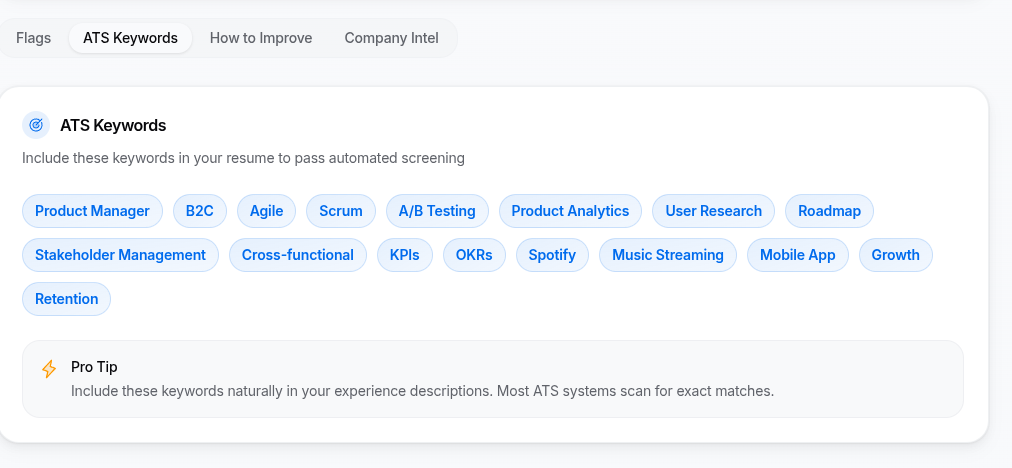Click the Music Streaming keyword chip
The image size is (1012, 468).
668,255
